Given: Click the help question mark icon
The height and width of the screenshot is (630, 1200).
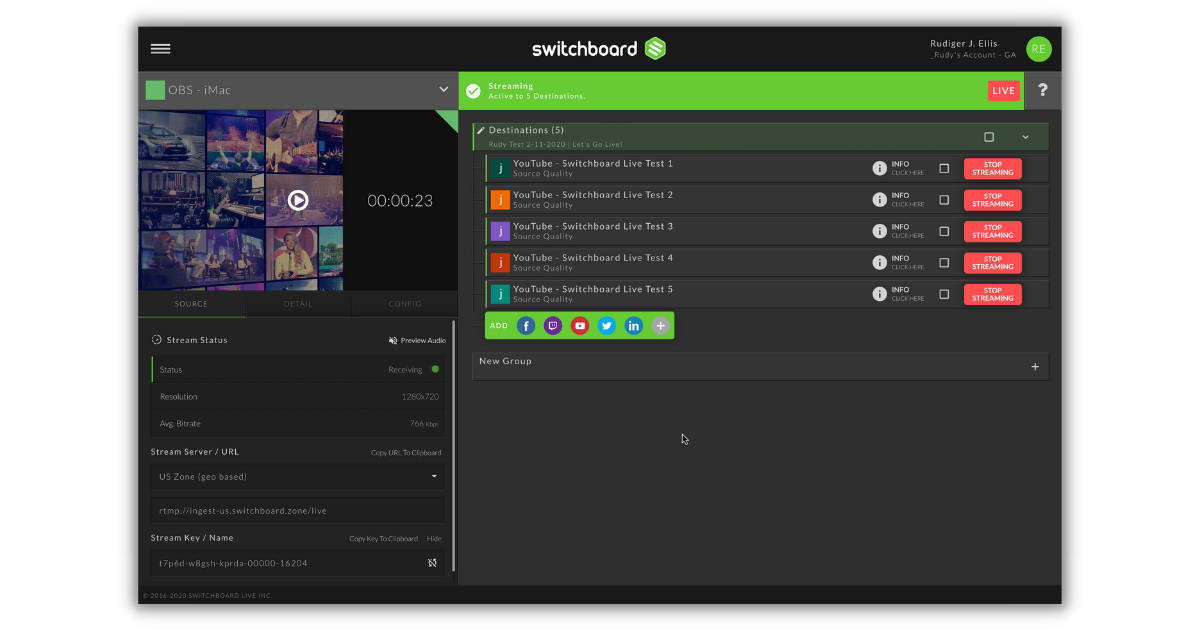Looking at the screenshot, I should tap(1042, 90).
